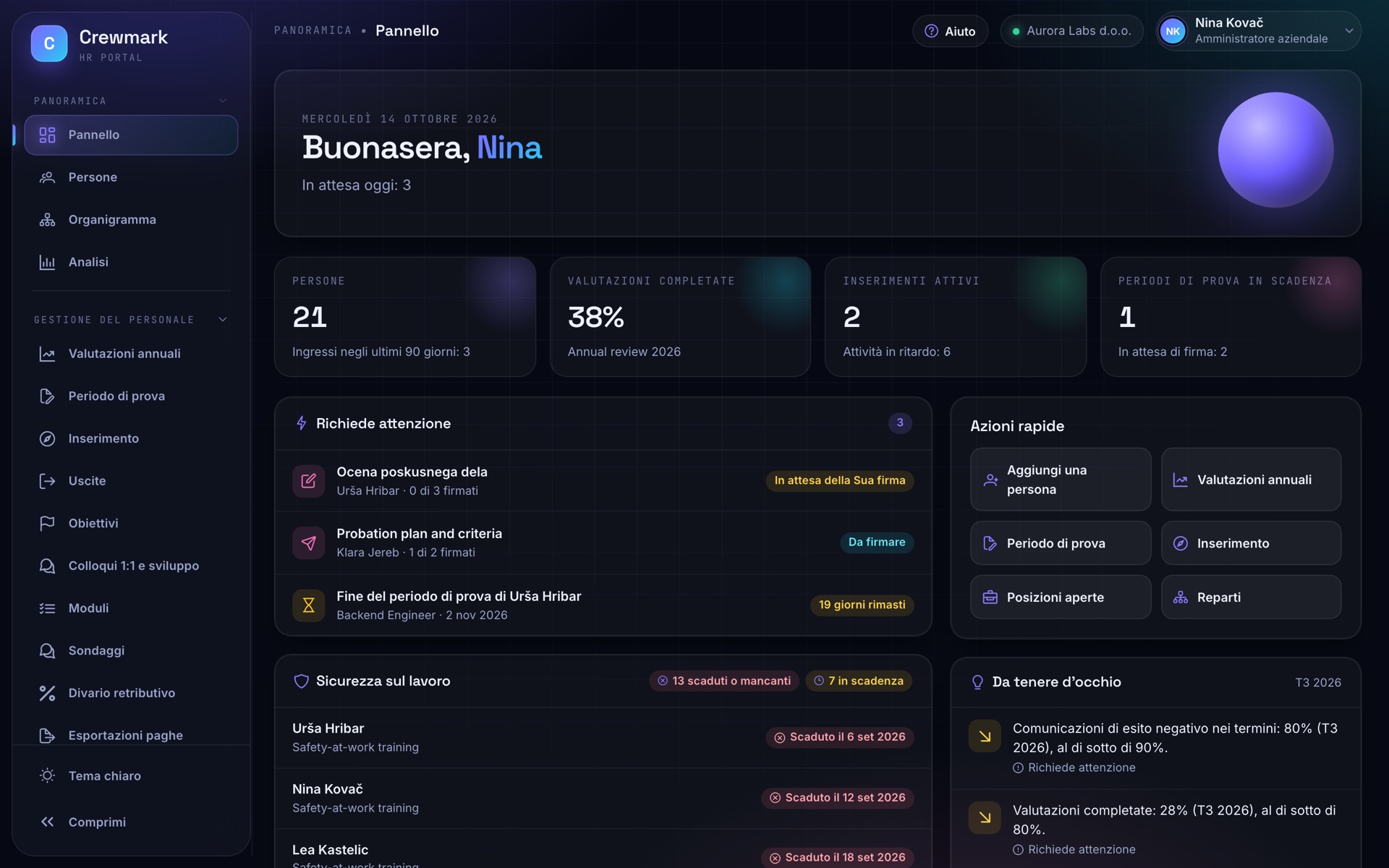Click the NK user avatar
The image size is (1389, 868).
pyautogui.click(x=1173, y=31)
